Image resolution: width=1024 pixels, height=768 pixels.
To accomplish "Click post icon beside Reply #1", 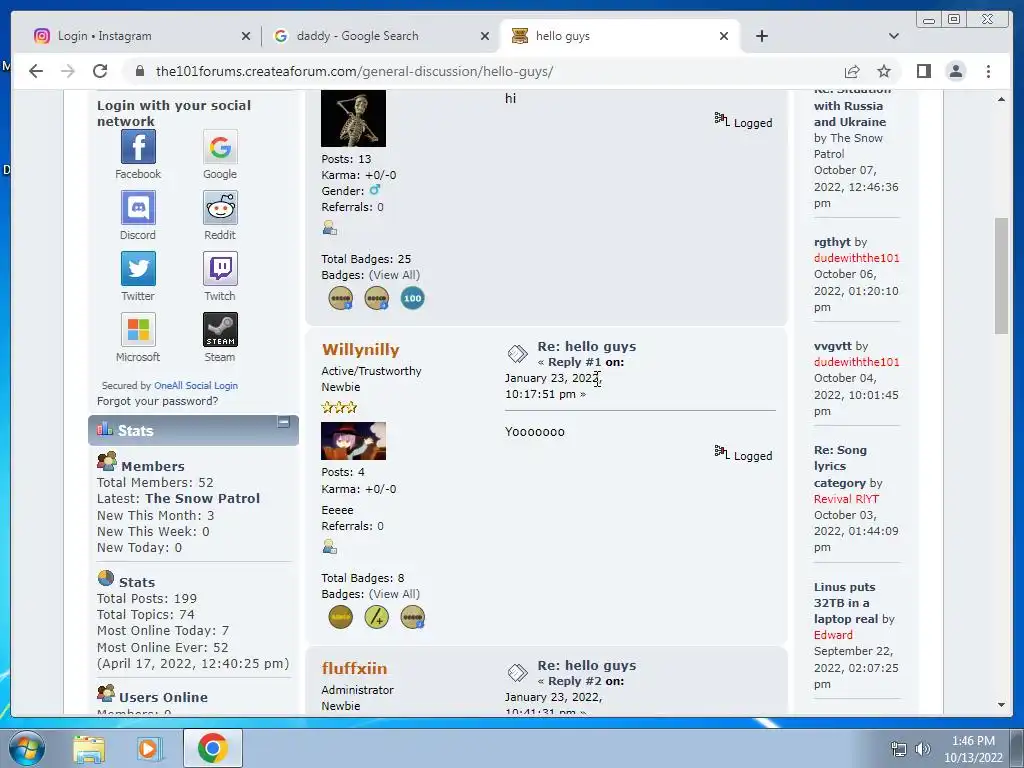I will pos(517,353).
